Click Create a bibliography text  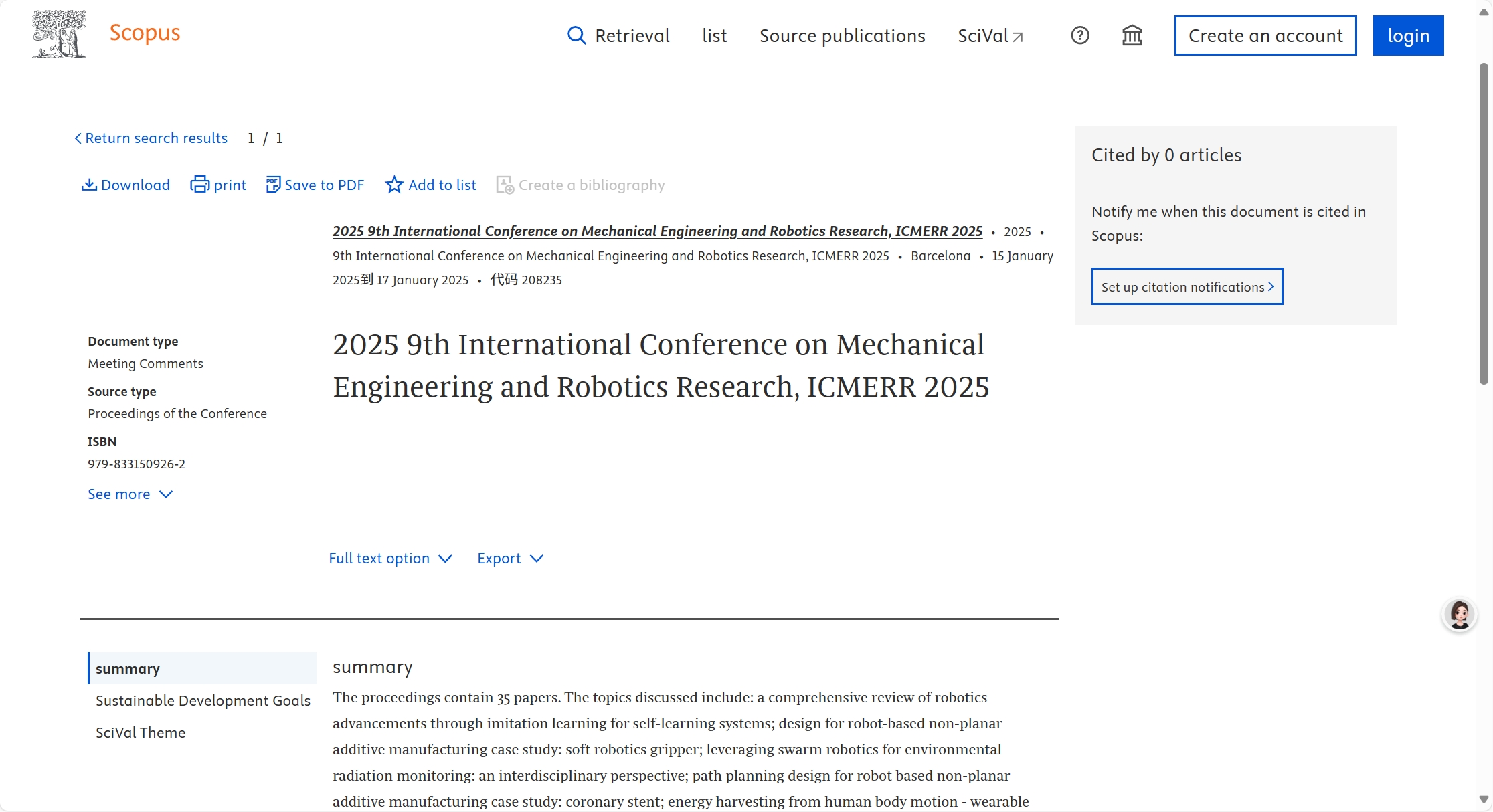[591, 185]
